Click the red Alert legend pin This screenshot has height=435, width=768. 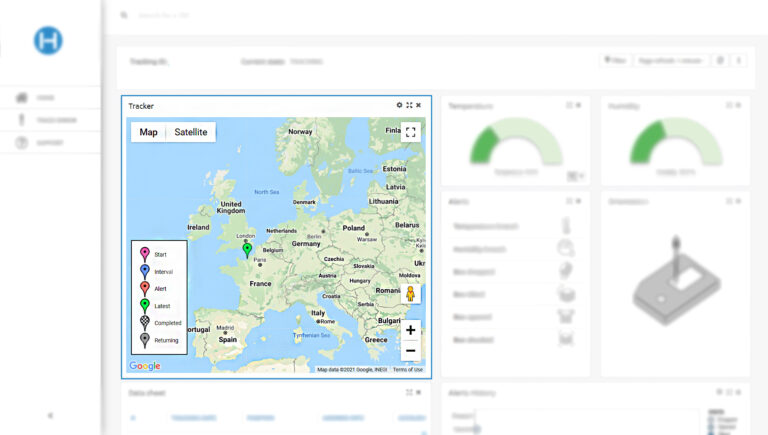point(144,288)
